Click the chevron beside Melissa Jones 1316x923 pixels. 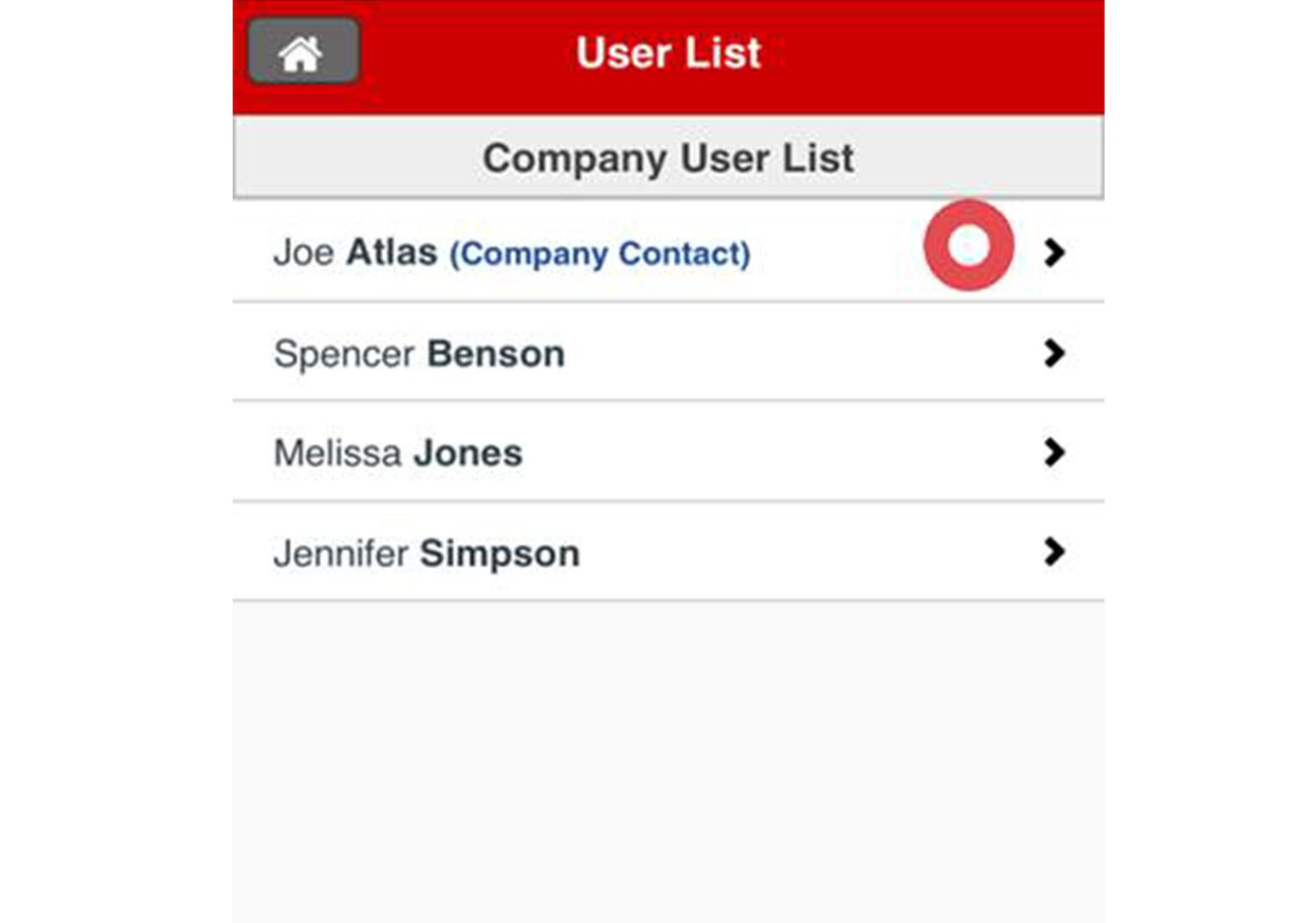click(1054, 453)
